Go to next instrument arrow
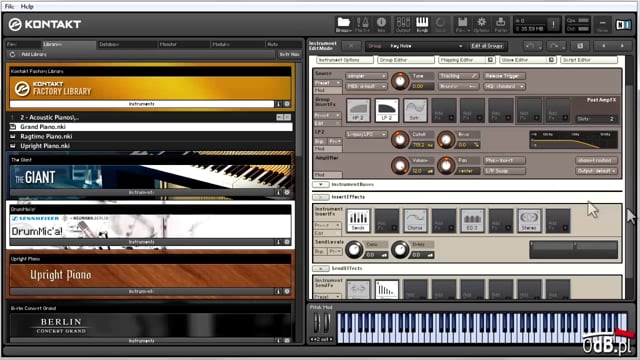 tap(622, 46)
